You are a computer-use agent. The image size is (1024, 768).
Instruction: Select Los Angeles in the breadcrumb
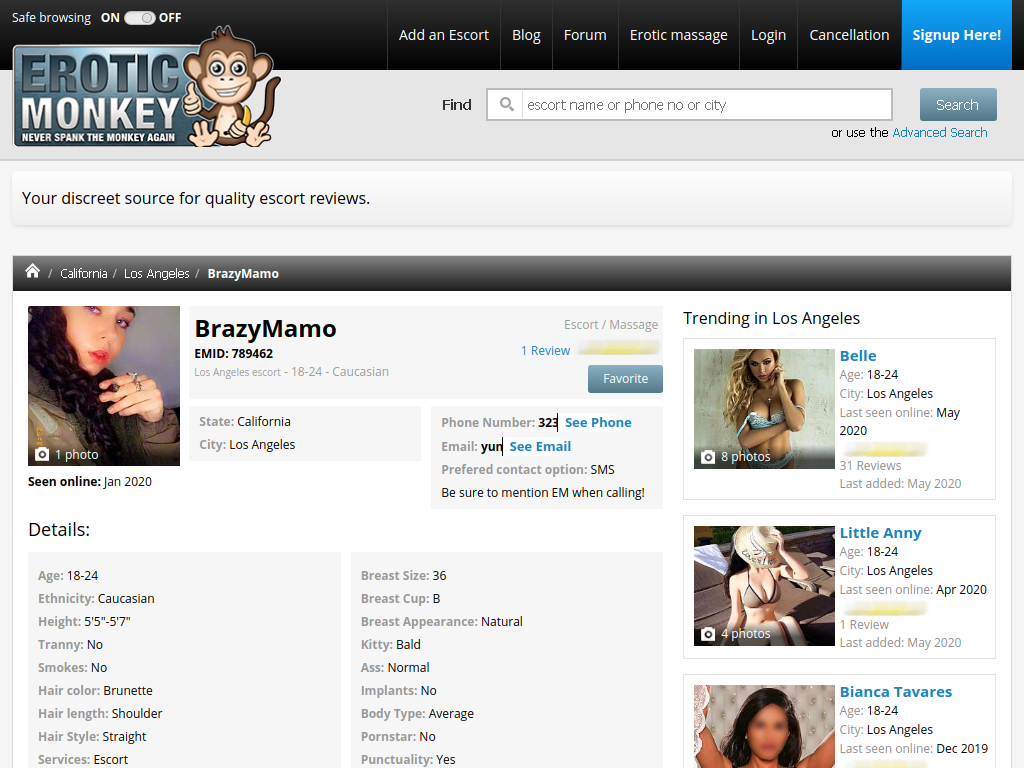click(157, 274)
